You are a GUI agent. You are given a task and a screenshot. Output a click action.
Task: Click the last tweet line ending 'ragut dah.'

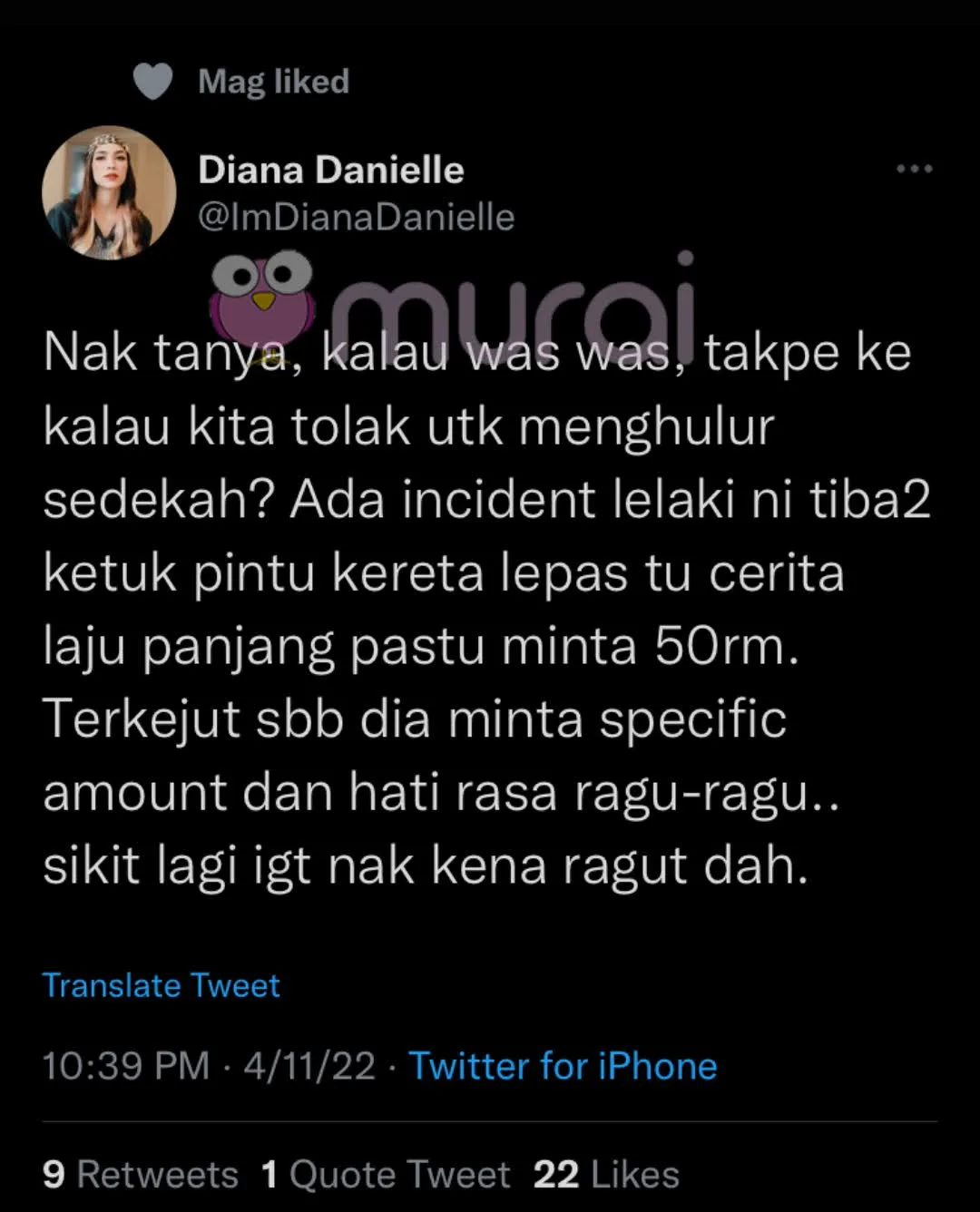point(426,866)
